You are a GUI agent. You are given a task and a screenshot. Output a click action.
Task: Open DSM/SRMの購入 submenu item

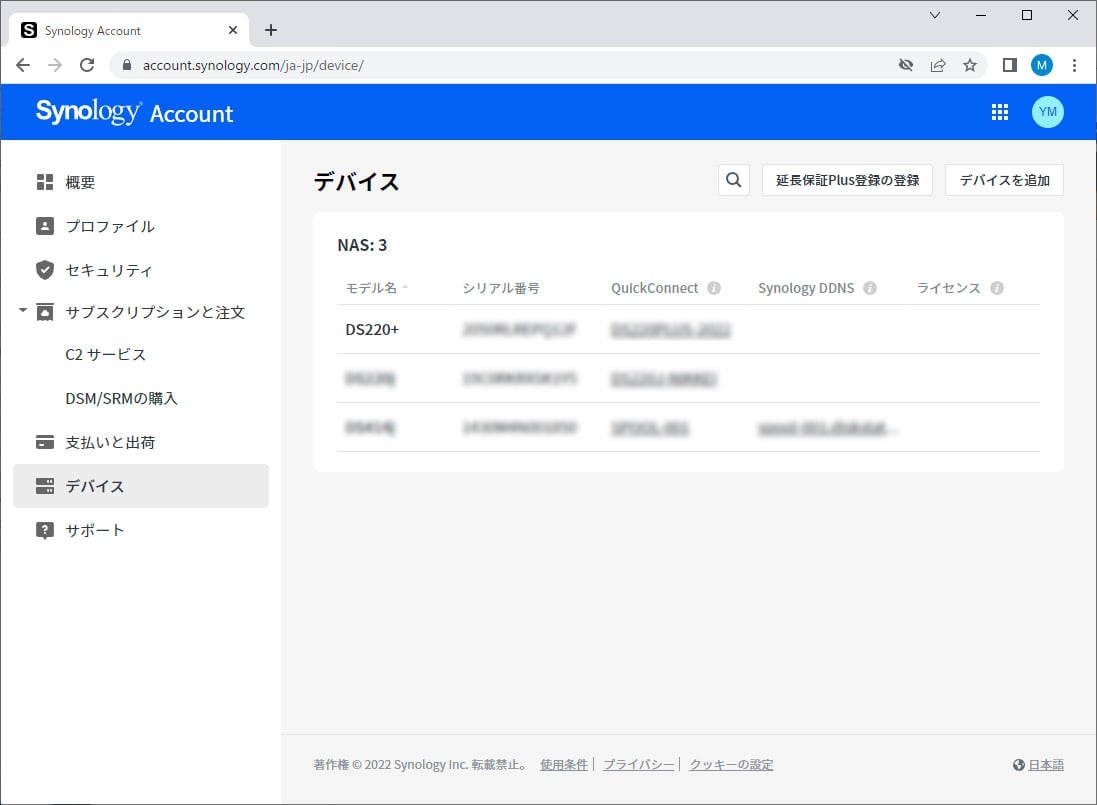121,398
